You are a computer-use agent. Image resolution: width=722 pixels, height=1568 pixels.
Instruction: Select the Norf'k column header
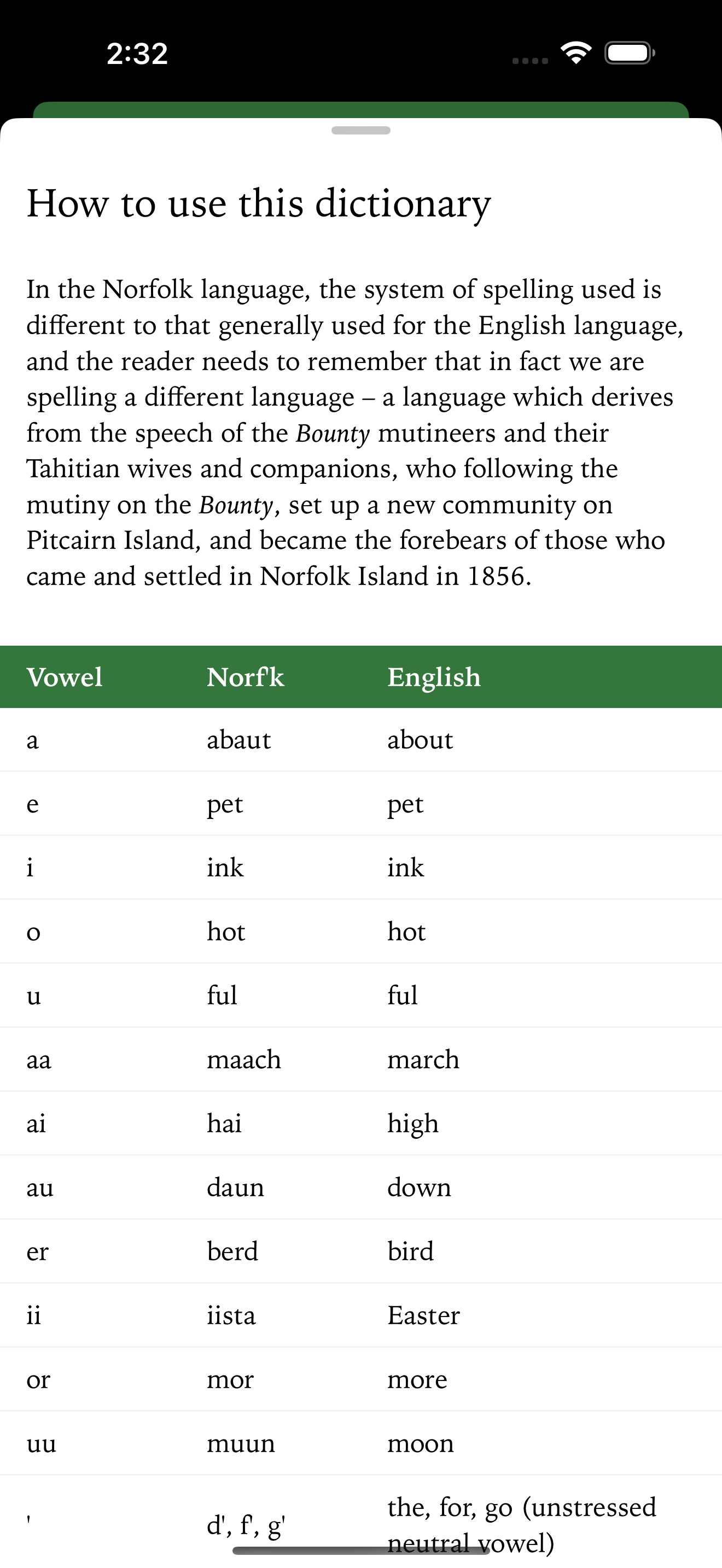(x=246, y=677)
